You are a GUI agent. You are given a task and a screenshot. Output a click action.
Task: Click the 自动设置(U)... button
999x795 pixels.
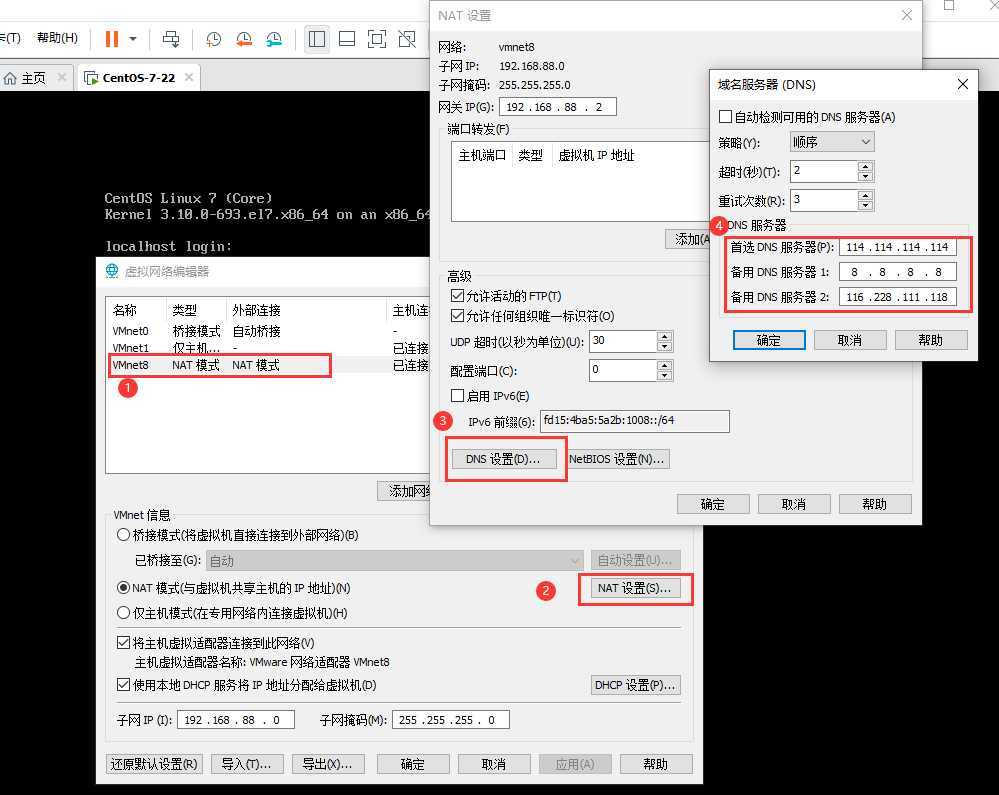coord(635,560)
